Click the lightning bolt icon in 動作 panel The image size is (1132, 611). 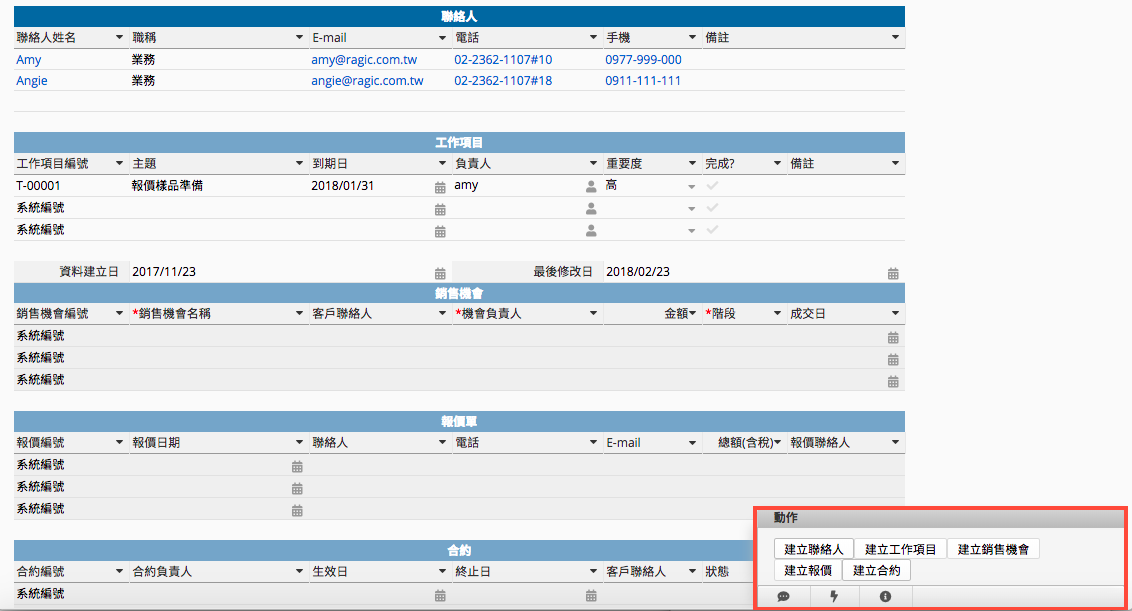tap(835, 597)
